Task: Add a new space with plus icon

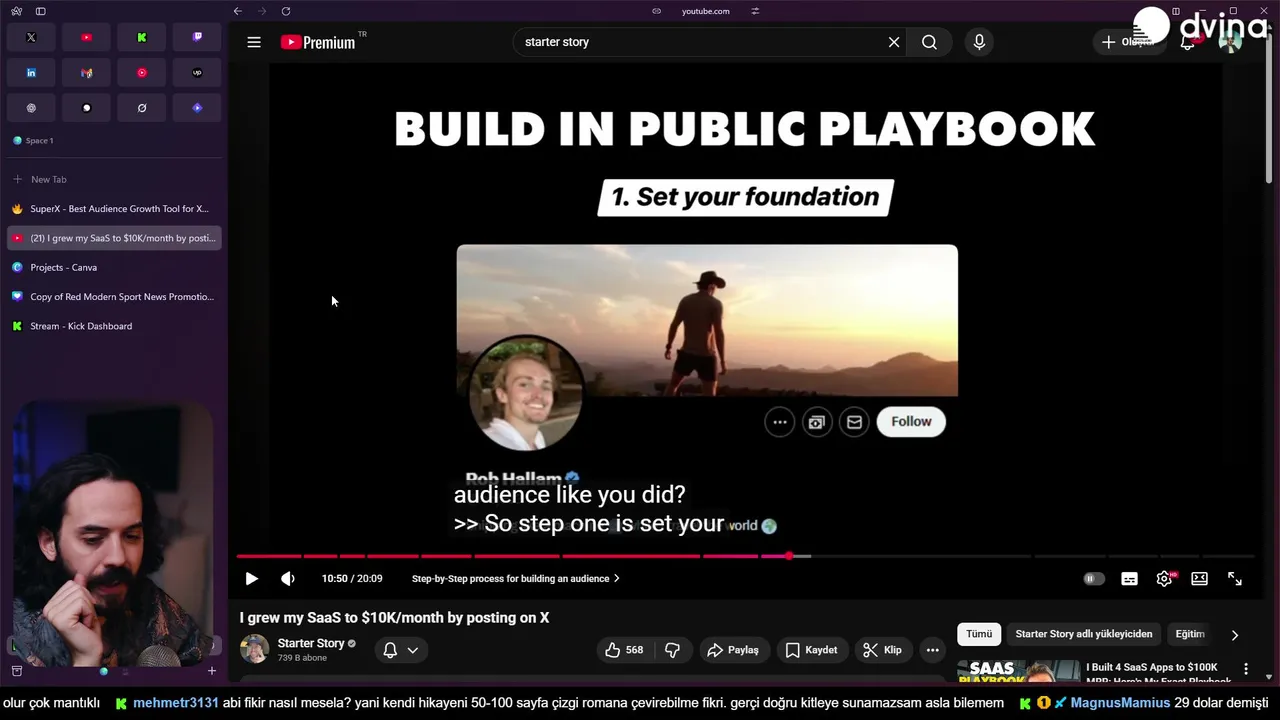Action: (x=211, y=671)
